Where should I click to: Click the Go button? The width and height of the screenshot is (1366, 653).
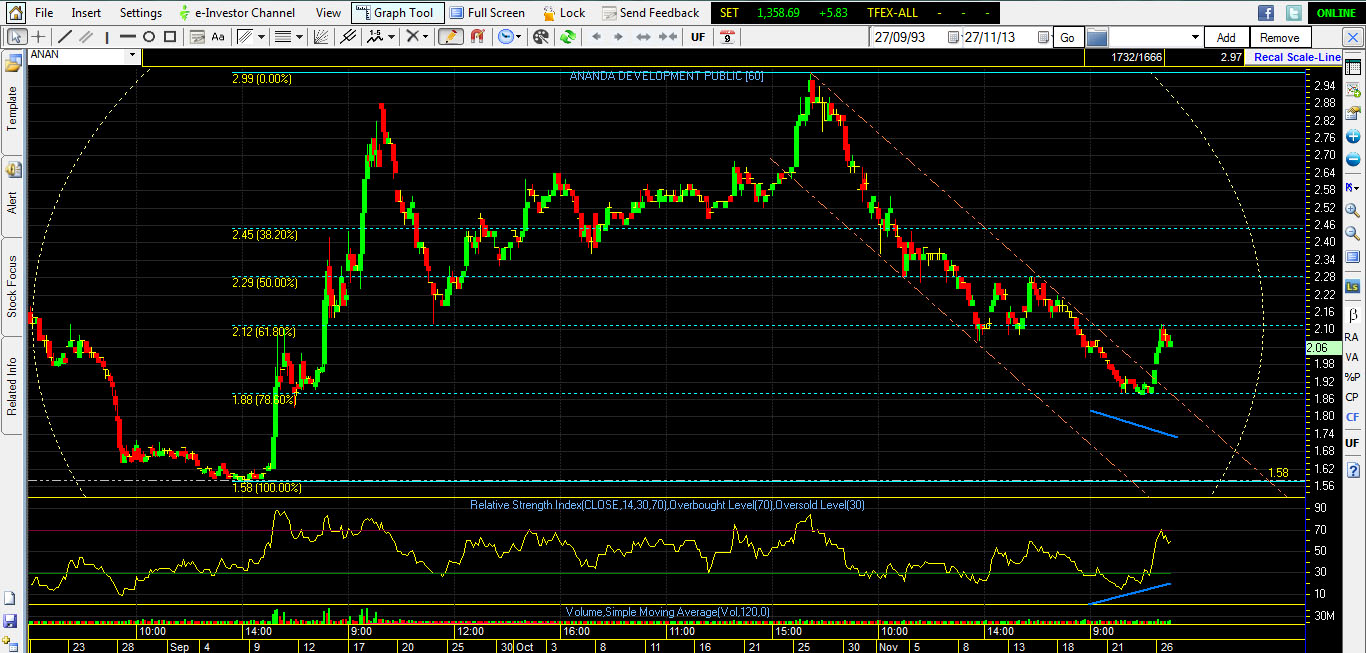pos(1067,37)
